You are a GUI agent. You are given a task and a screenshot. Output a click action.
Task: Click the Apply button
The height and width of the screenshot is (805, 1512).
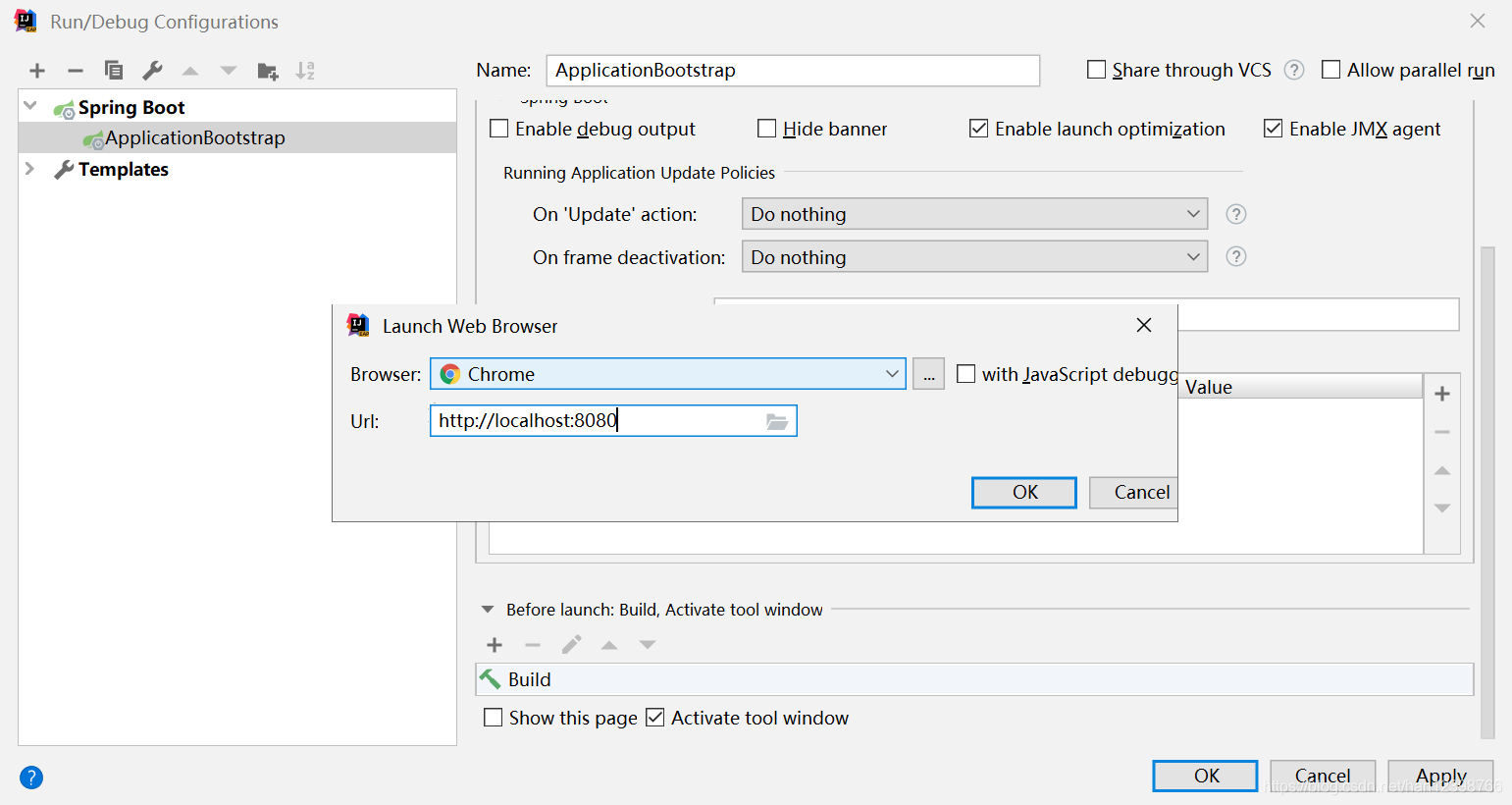tap(1439, 776)
